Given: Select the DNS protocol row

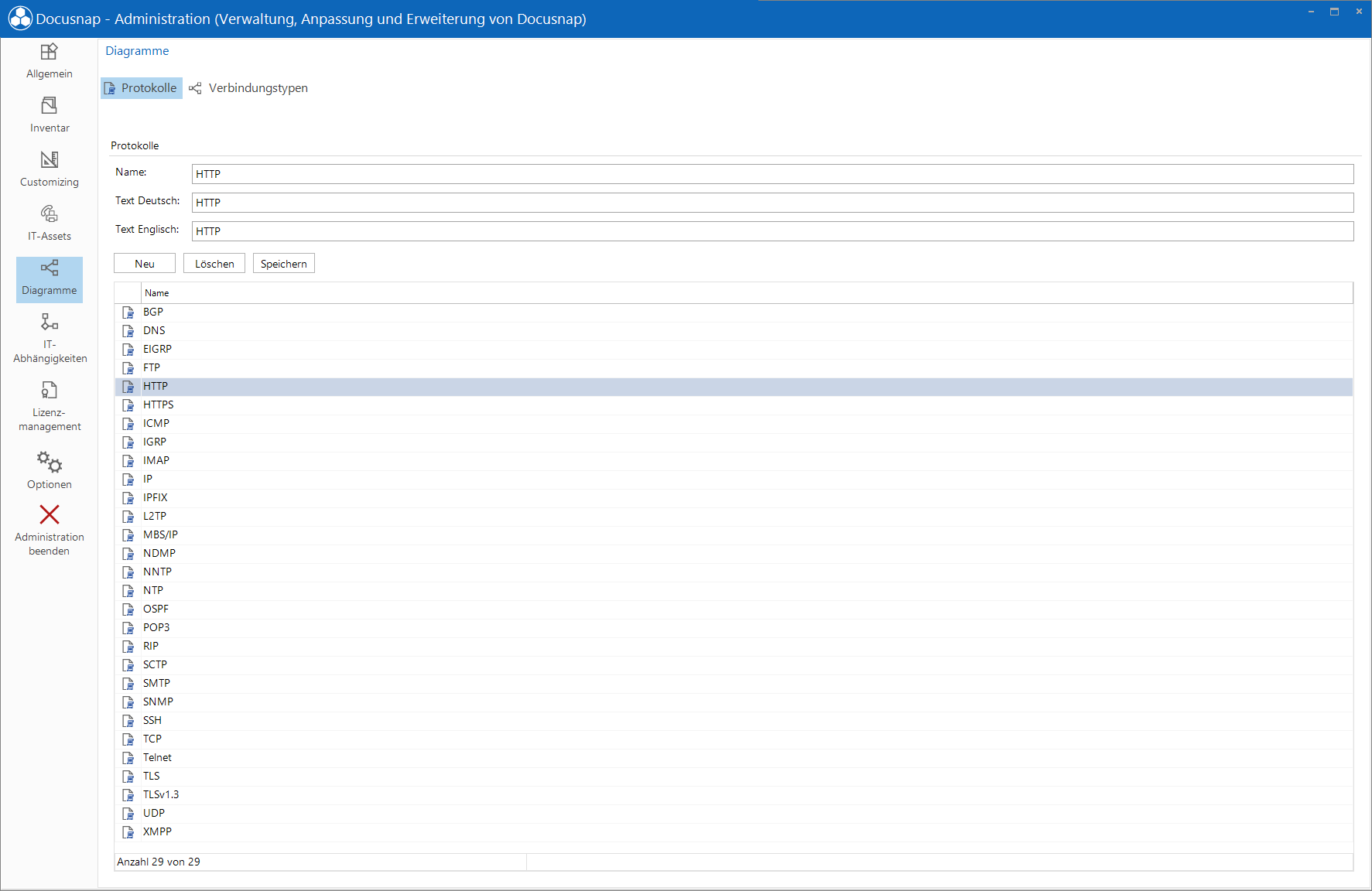Looking at the screenshot, I should [x=734, y=331].
